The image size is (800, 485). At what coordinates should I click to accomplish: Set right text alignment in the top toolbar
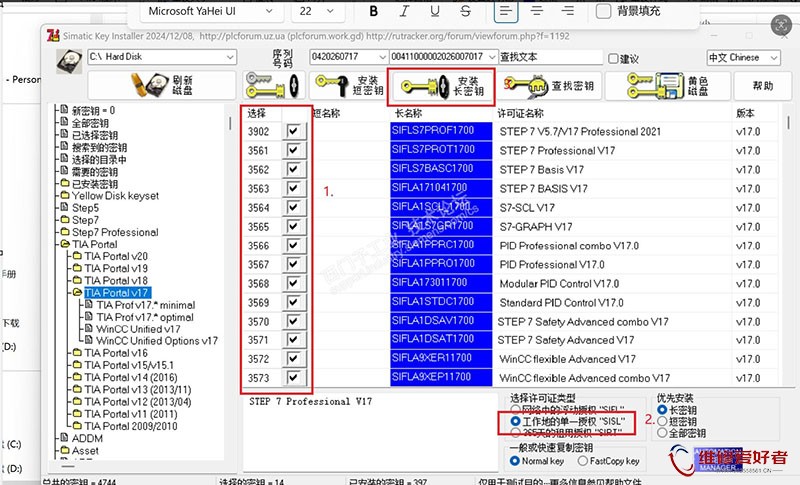(x=567, y=11)
